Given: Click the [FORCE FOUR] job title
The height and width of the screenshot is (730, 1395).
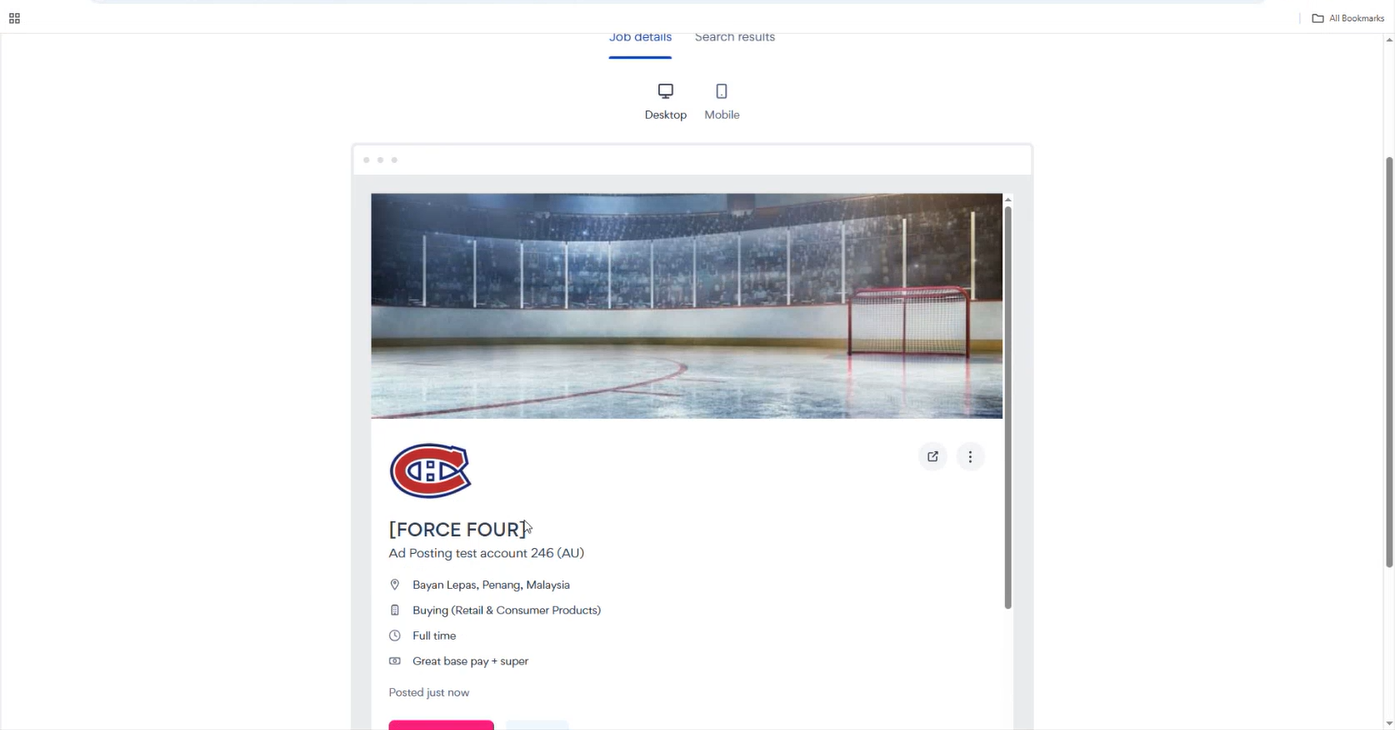Looking at the screenshot, I should 458,530.
